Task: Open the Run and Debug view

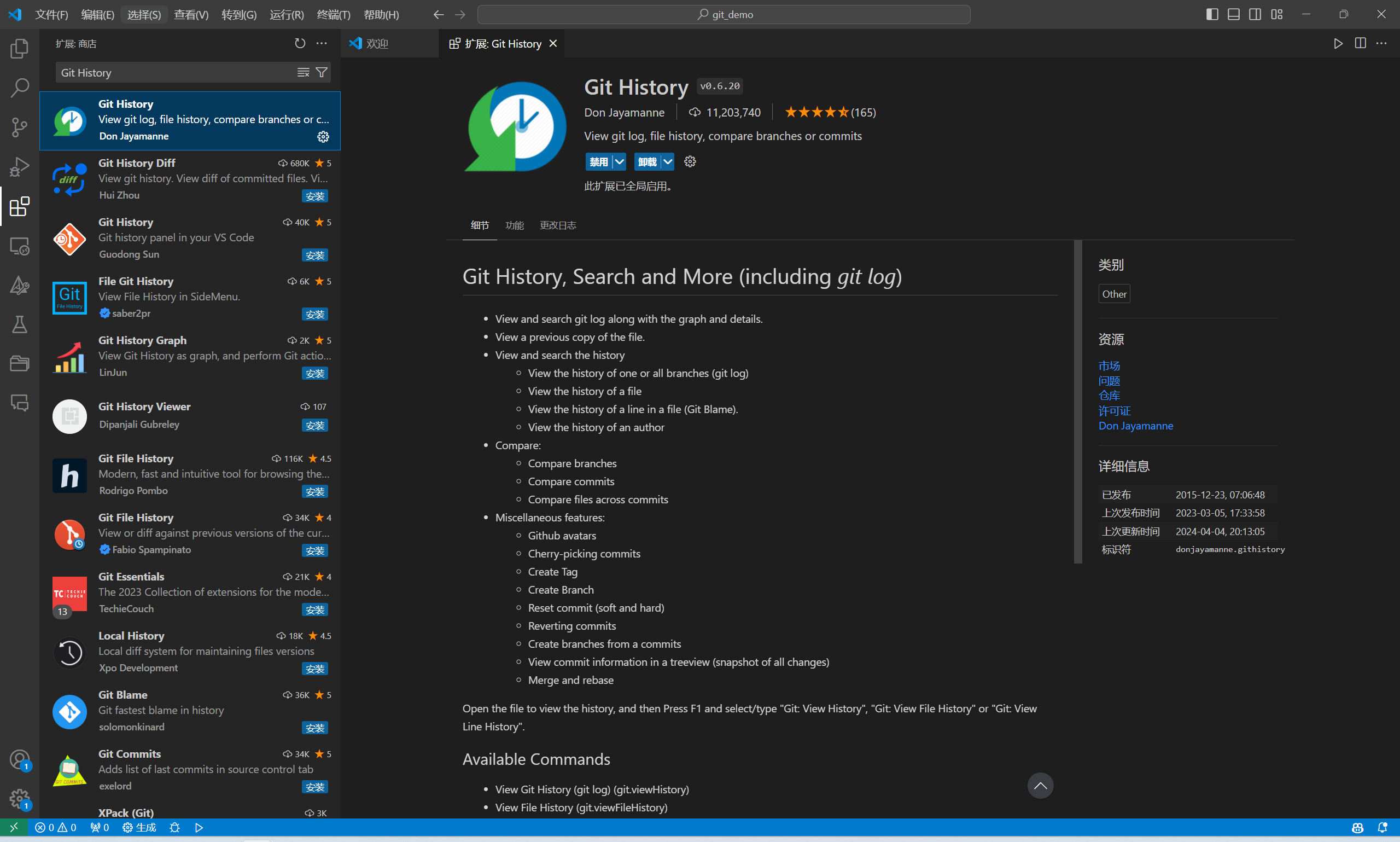Action: point(19,166)
